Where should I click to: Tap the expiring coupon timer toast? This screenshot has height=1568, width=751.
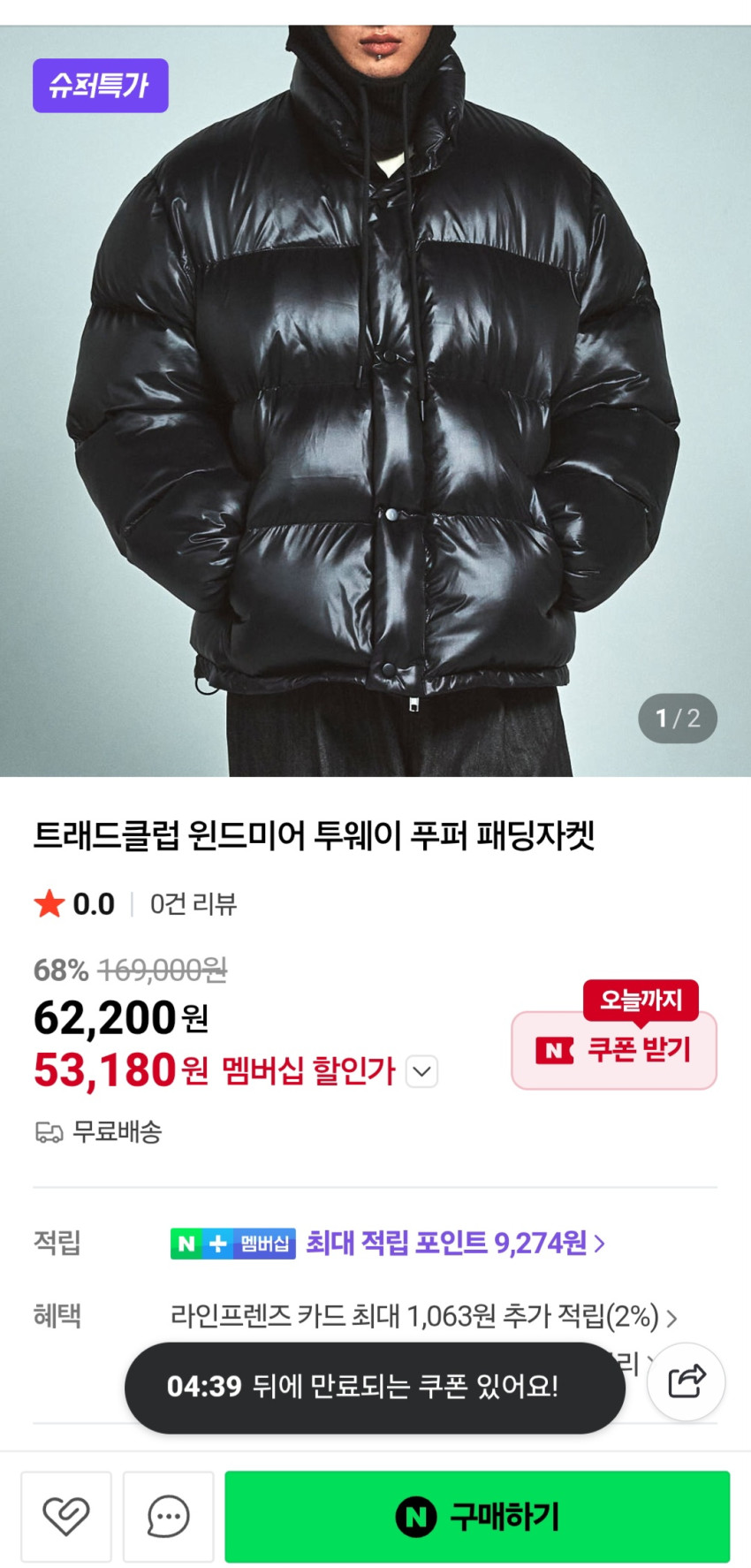375,1386
